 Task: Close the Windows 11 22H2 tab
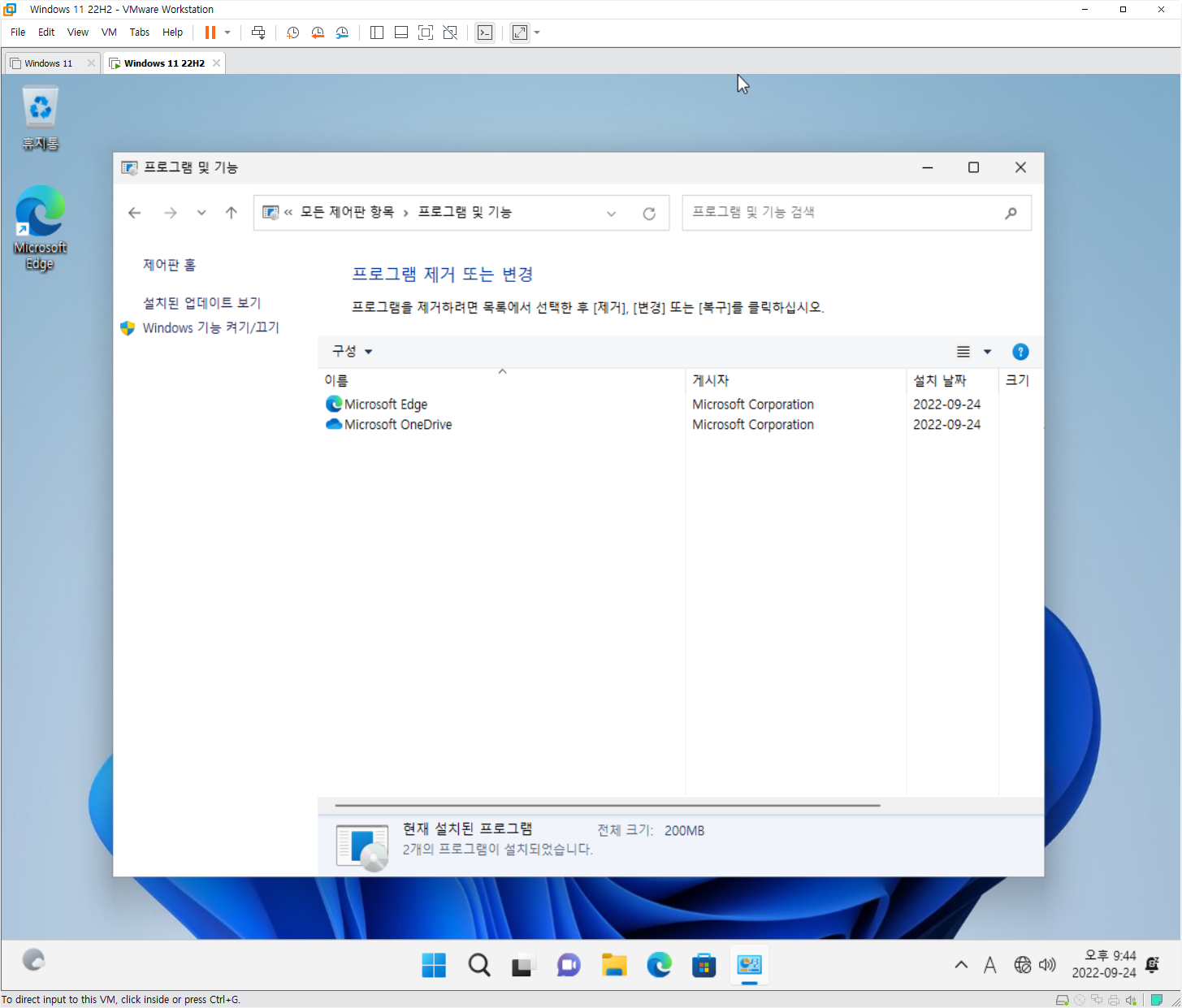tap(216, 63)
